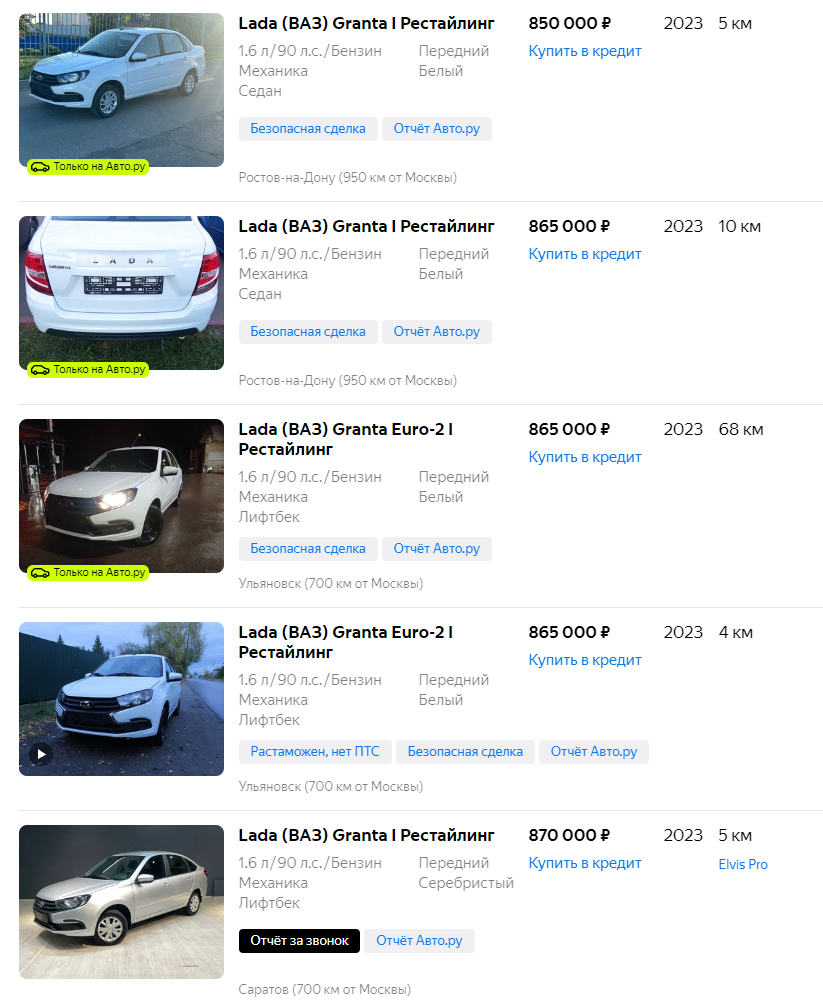
Task: Click 'Купить в кредит' under the 850 000 ₽ price
Action: [x=585, y=51]
